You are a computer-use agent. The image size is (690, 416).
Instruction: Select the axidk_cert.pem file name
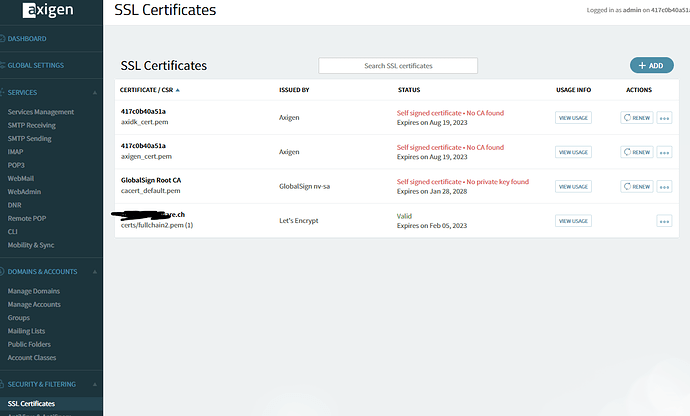144,122
